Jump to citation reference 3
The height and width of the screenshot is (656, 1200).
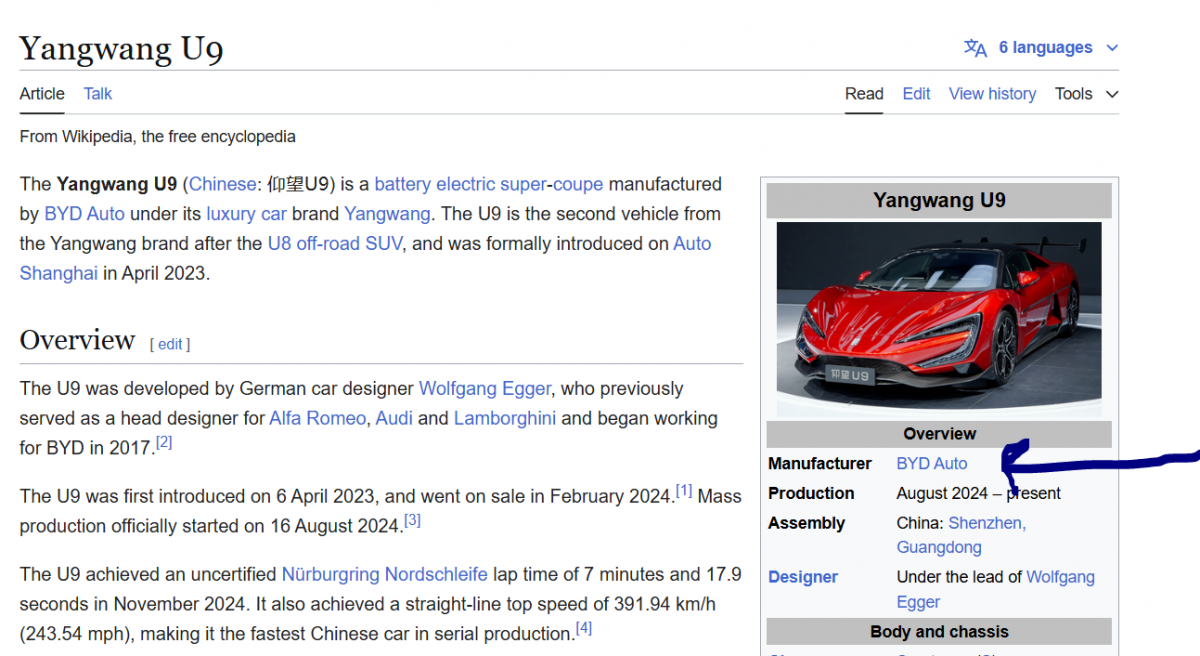click(412, 520)
